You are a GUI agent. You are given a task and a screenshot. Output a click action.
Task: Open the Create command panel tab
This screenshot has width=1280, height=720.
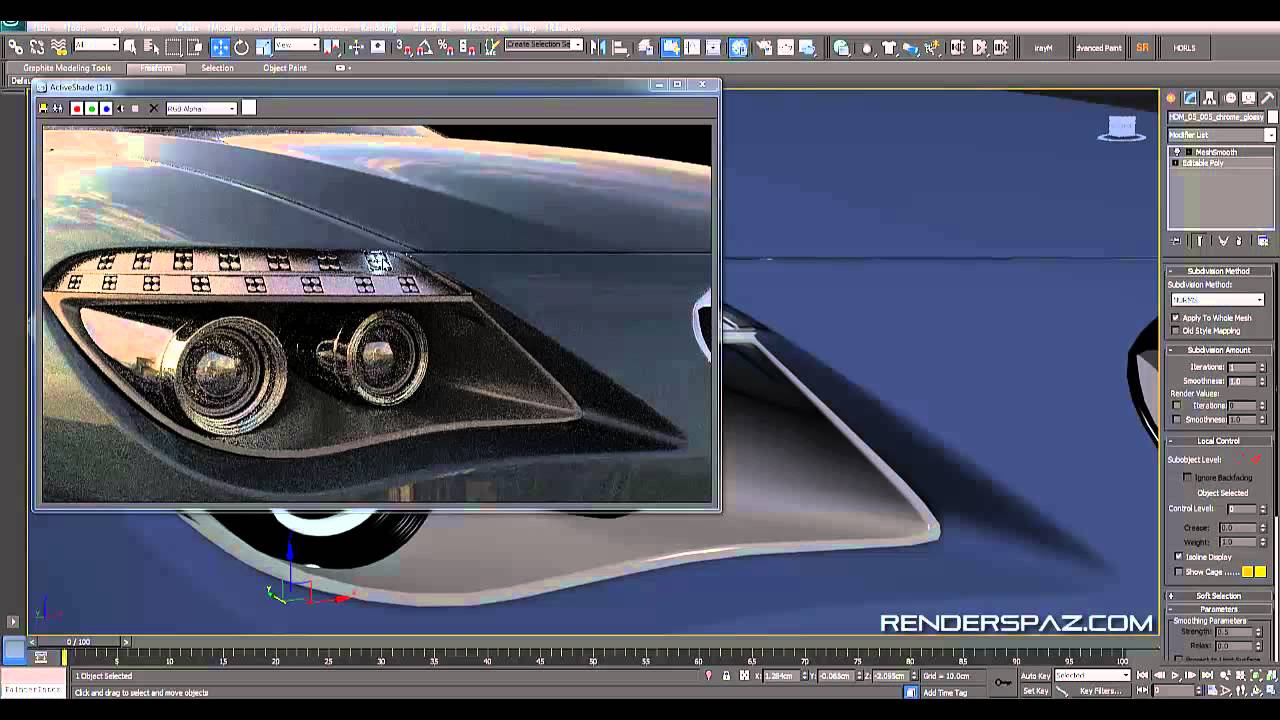(1171, 98)
